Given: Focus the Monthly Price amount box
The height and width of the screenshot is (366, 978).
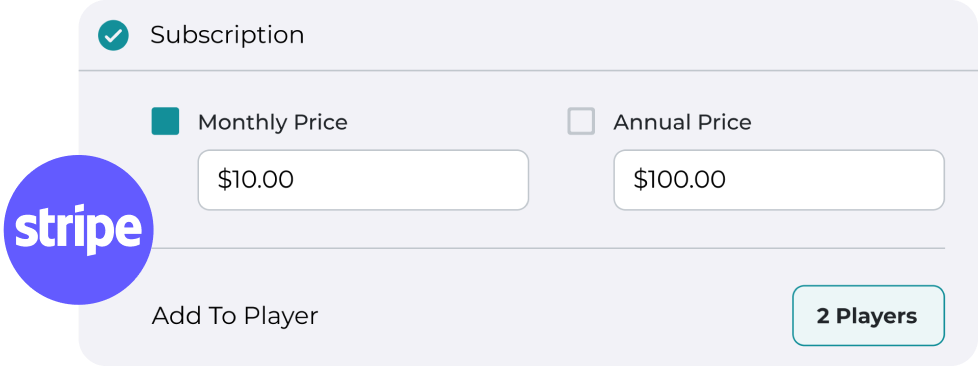Looking at the screenshot, I should 363,180.
